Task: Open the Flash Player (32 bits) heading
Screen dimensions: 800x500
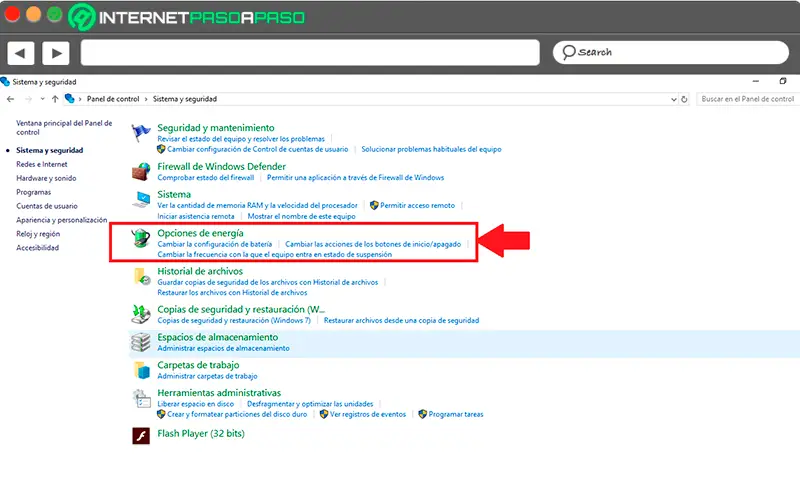Action: (201, 433)
